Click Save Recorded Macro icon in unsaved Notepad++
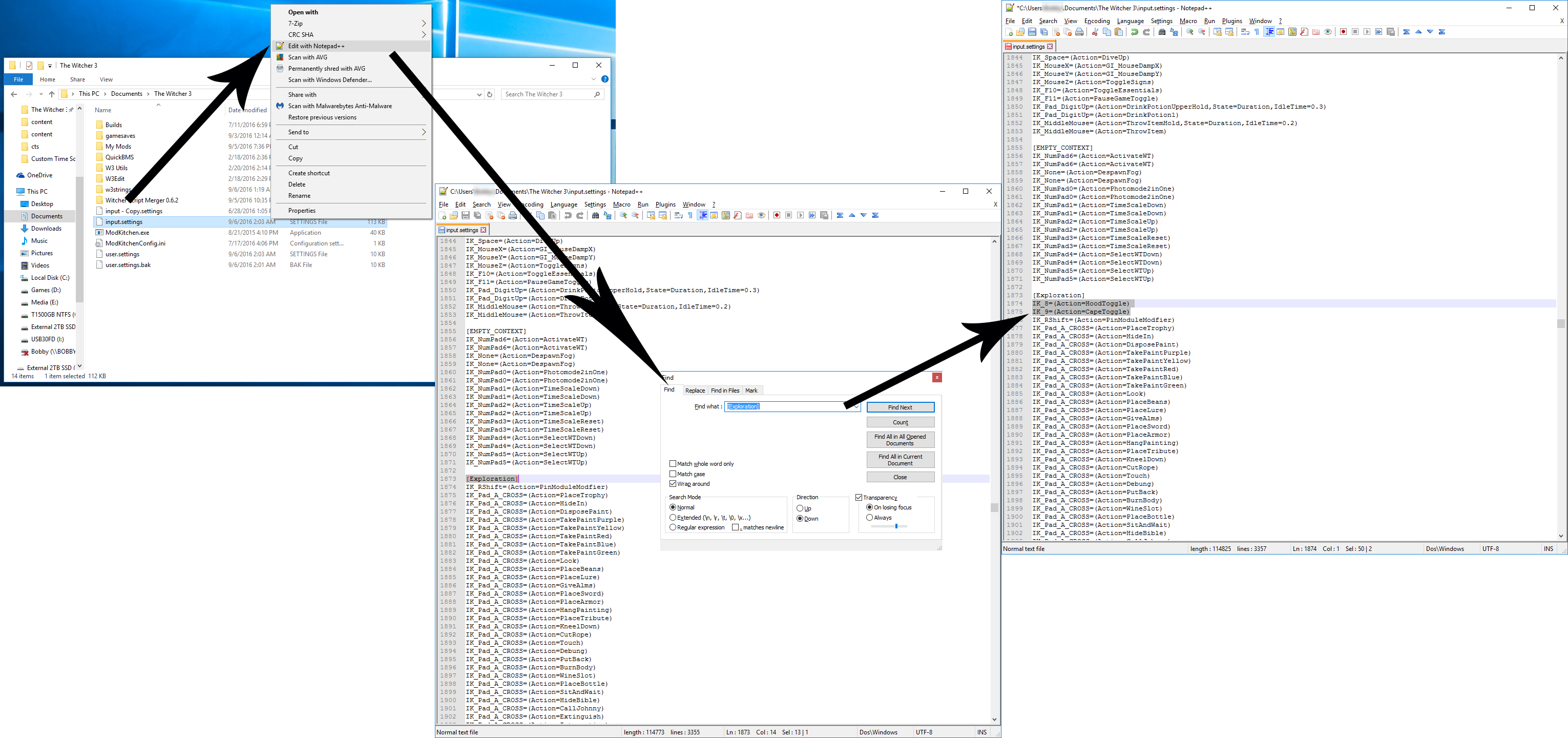Viewport: 1568px width, 738px height. (x=1391, y=32)
